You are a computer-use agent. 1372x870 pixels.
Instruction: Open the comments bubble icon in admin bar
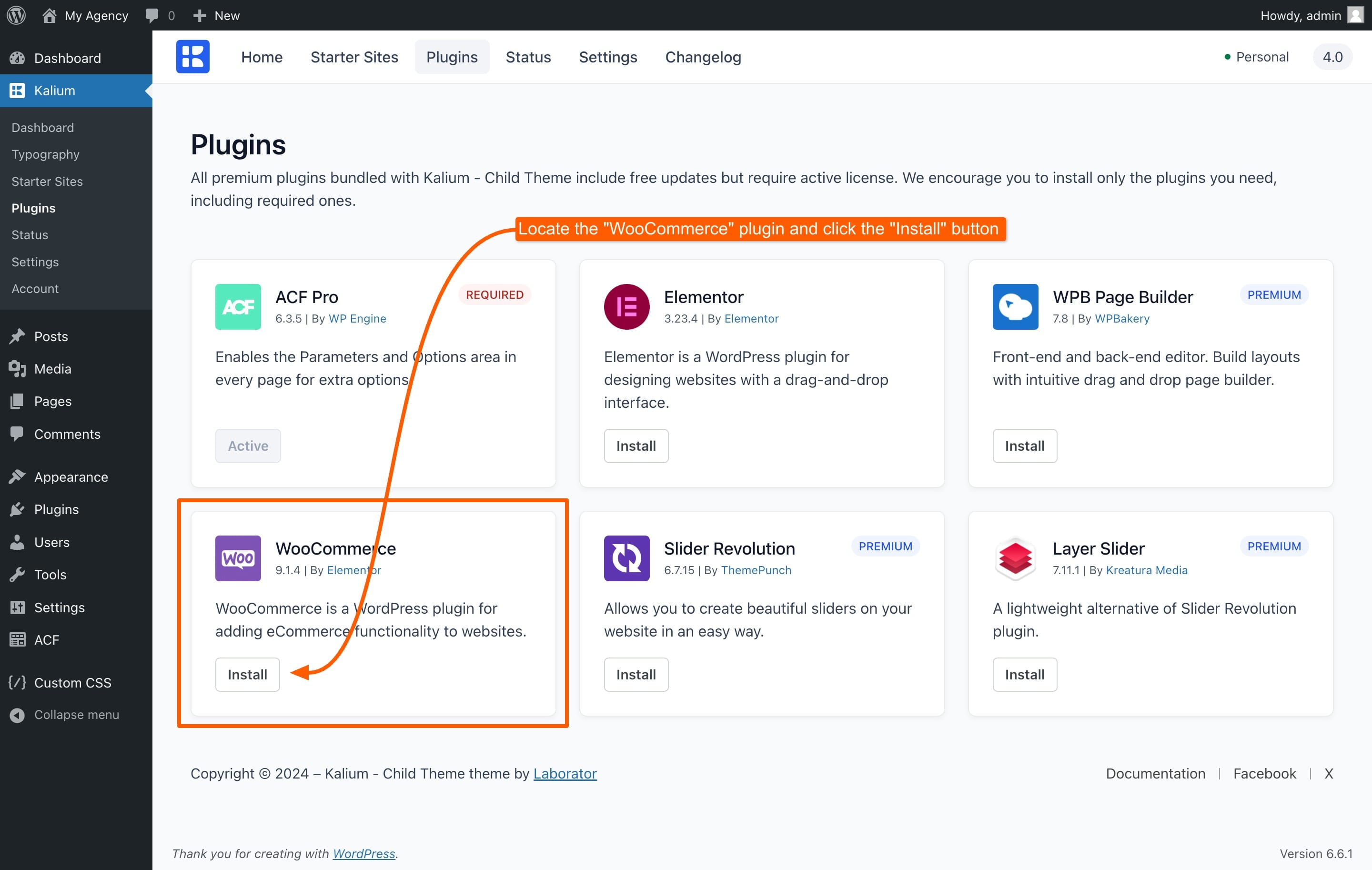point(151,15)
